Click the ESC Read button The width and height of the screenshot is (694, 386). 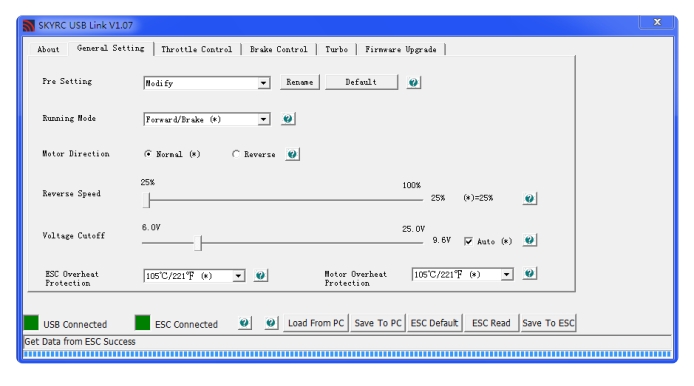click(491, 323)
